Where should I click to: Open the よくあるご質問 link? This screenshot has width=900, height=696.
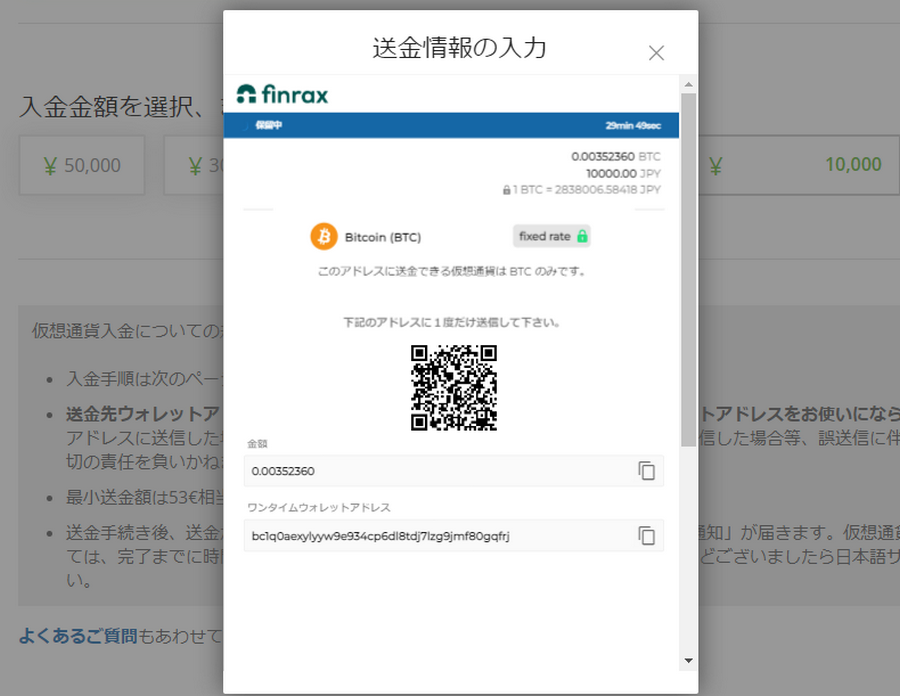78,636
